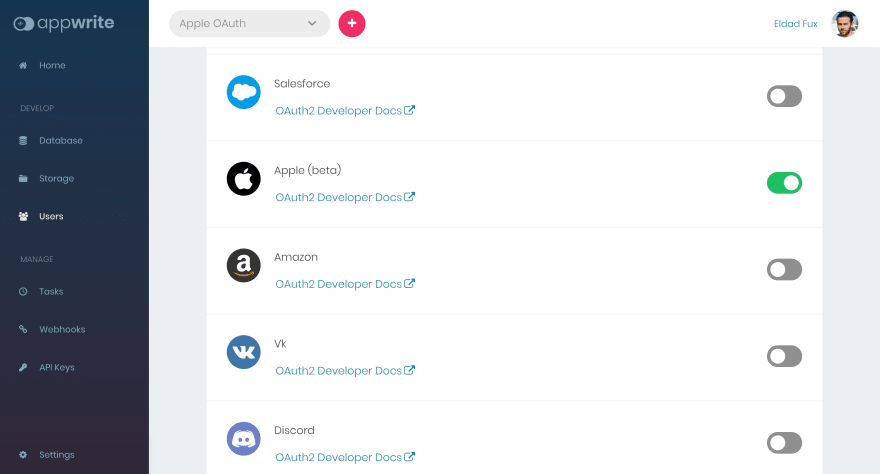Open Eldad Fux profile avatar
Image resolution: width=880 pixels, height=474 pixels.
pos(845,24)
